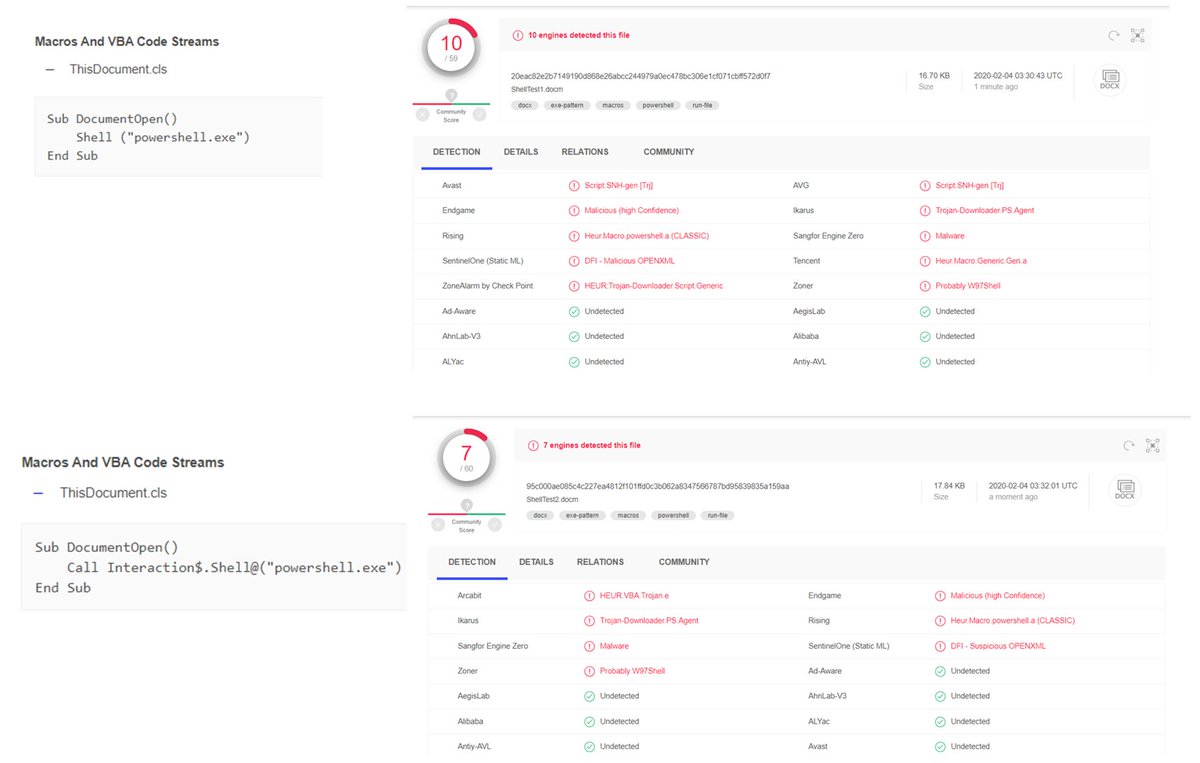1200x763 pixels.
Task: Open COMMUNITY tab in ShellTest2.docm report
Action: (684, 562)
